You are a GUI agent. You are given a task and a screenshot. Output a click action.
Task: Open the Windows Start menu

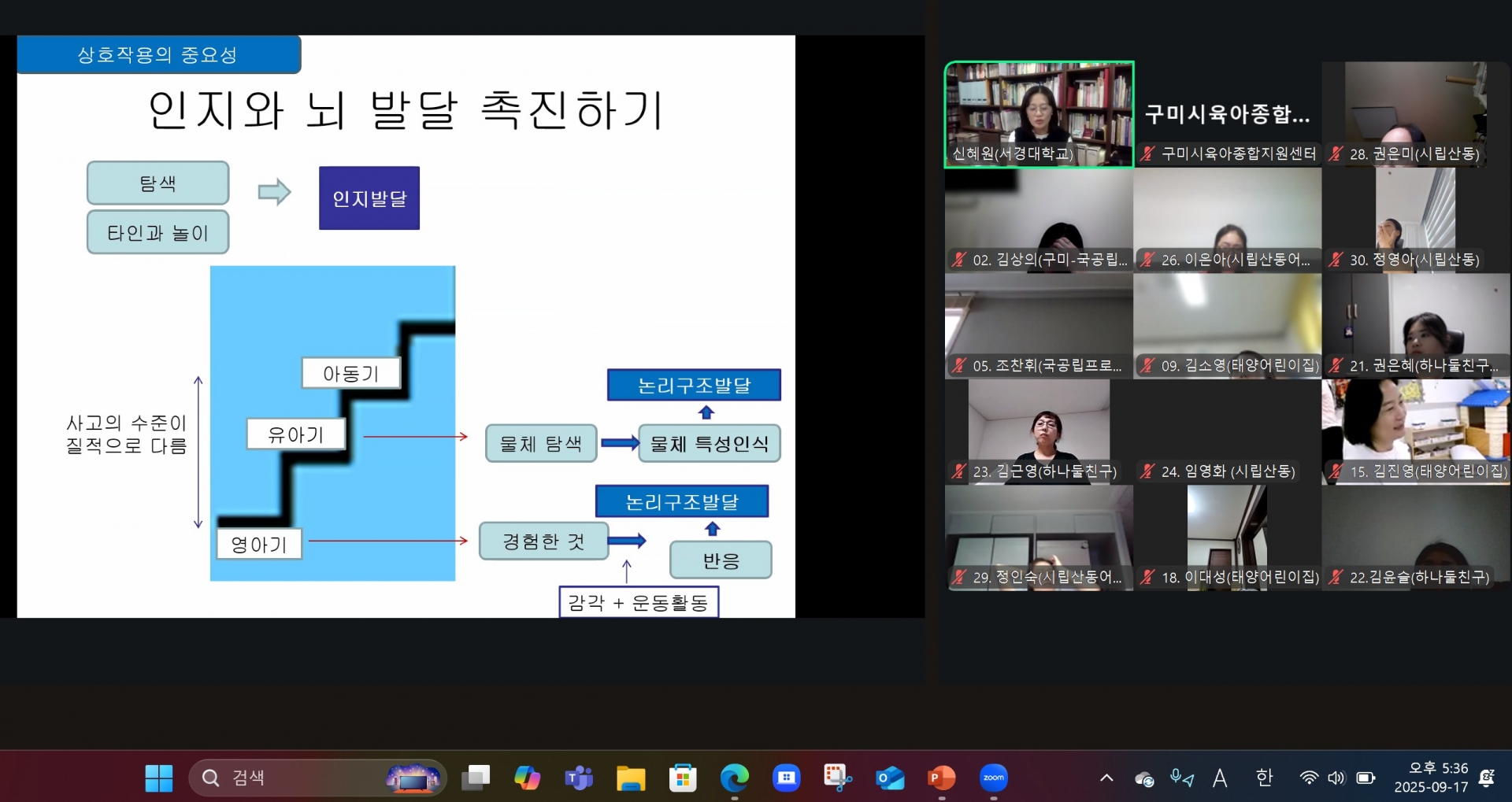pos(159,778)
